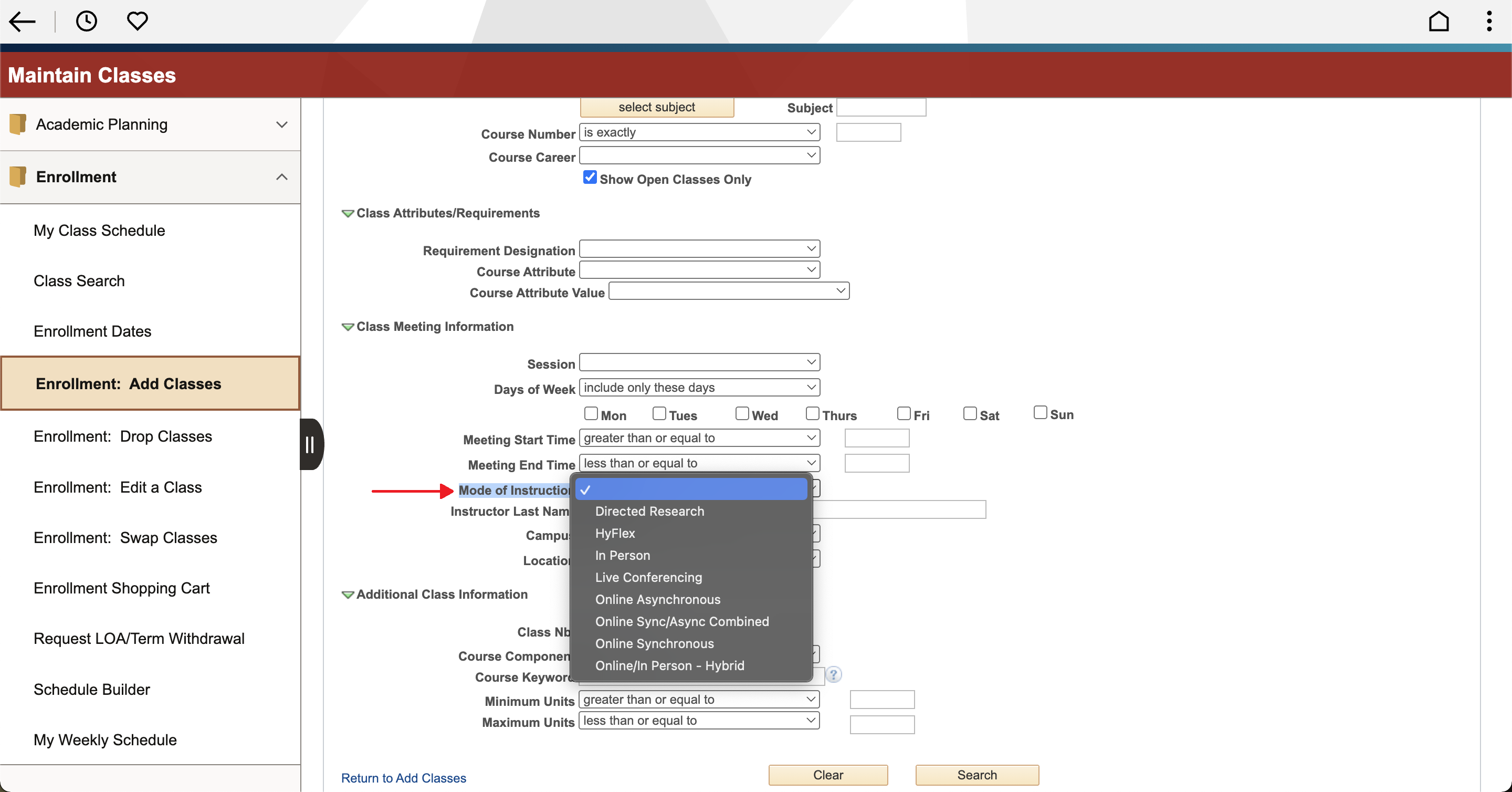Click the select subject button
1512x792 pixels.
(657, 108)
